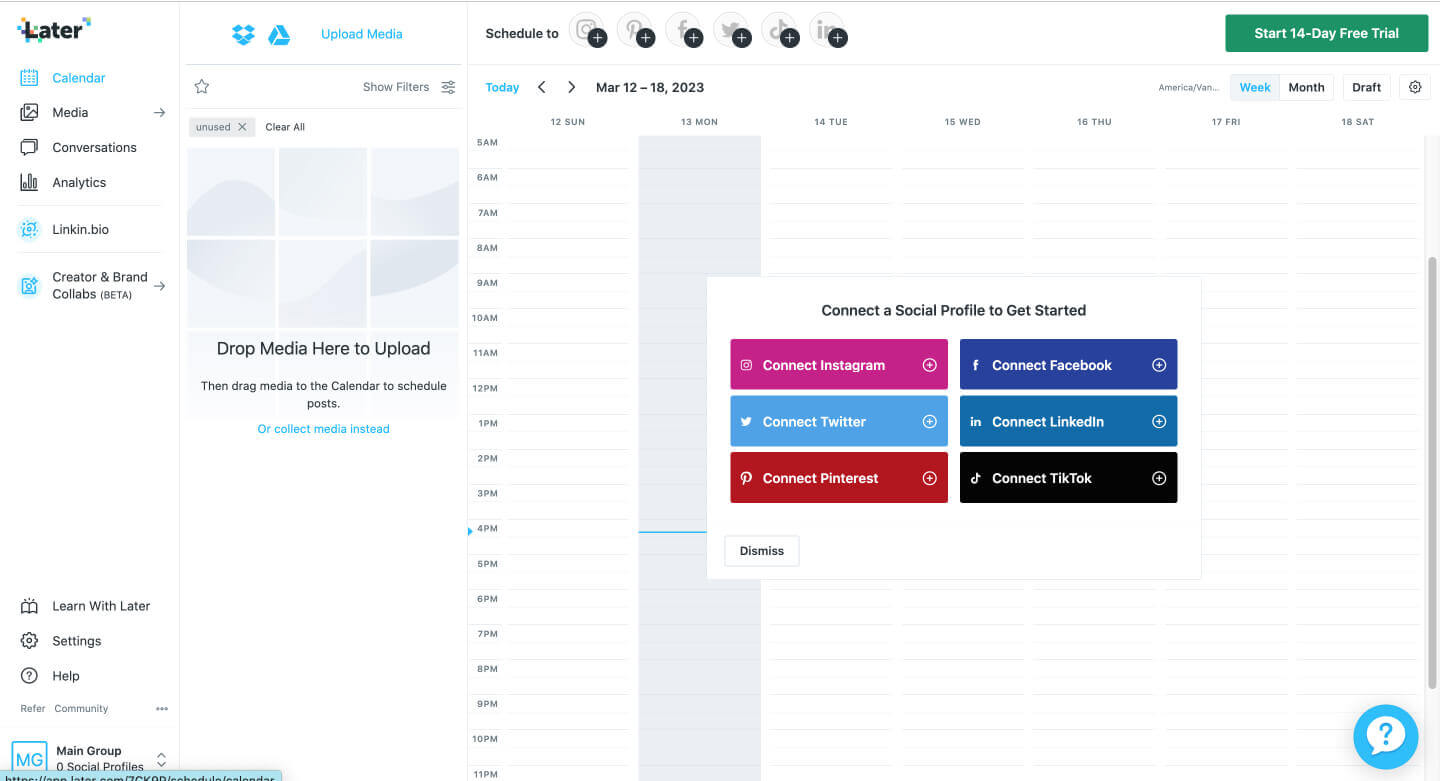Screen dimensions: 1440x781
Task: Open Show Filters options
Action: point(409,87)
